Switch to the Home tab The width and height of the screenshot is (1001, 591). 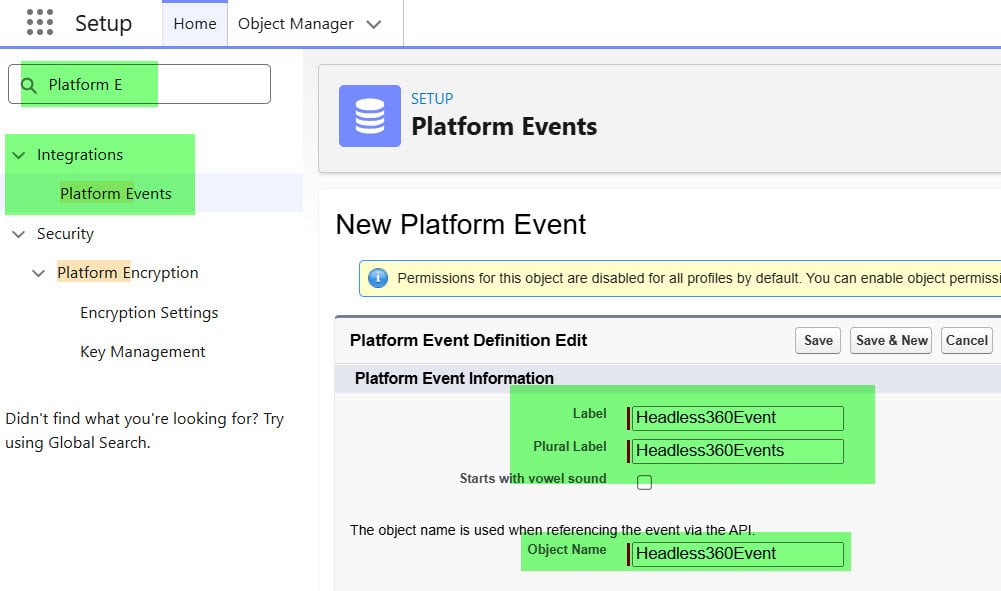(195, 24)
